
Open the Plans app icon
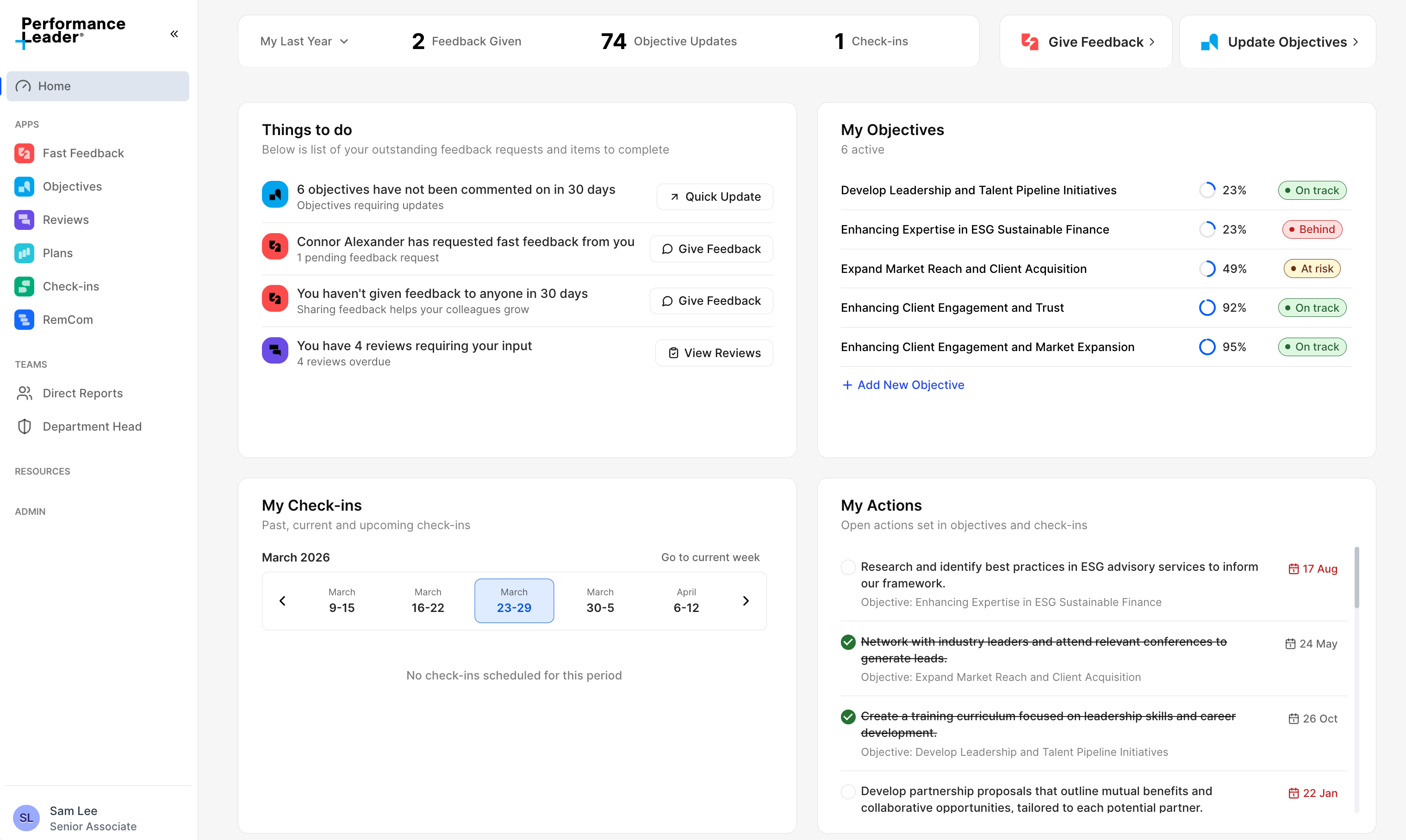[x=25, y=253]
